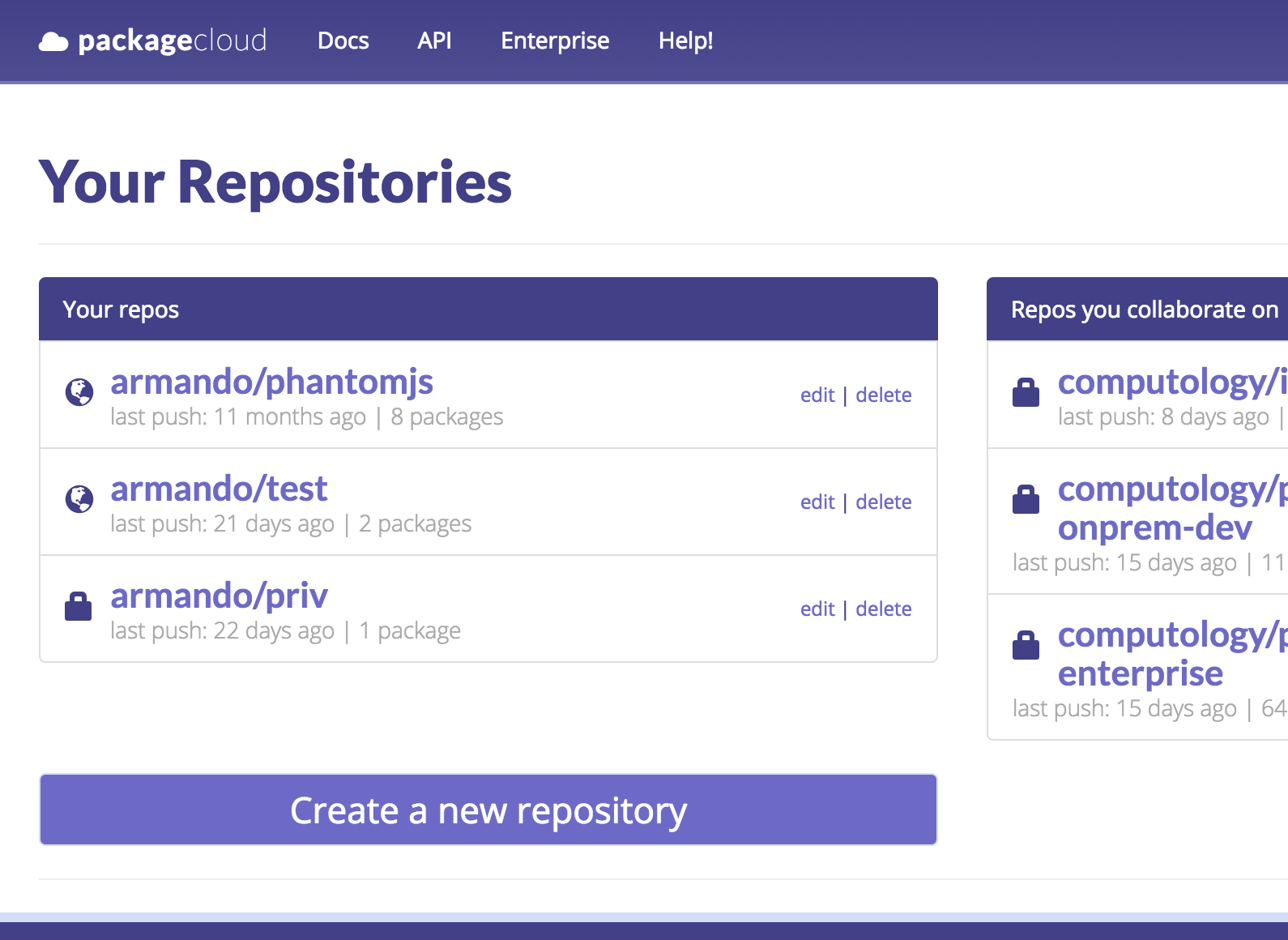Open the computology repo pushed 8 days ago
The width and height of the screenshot is (1288, 940).
tap(1173, 382)
